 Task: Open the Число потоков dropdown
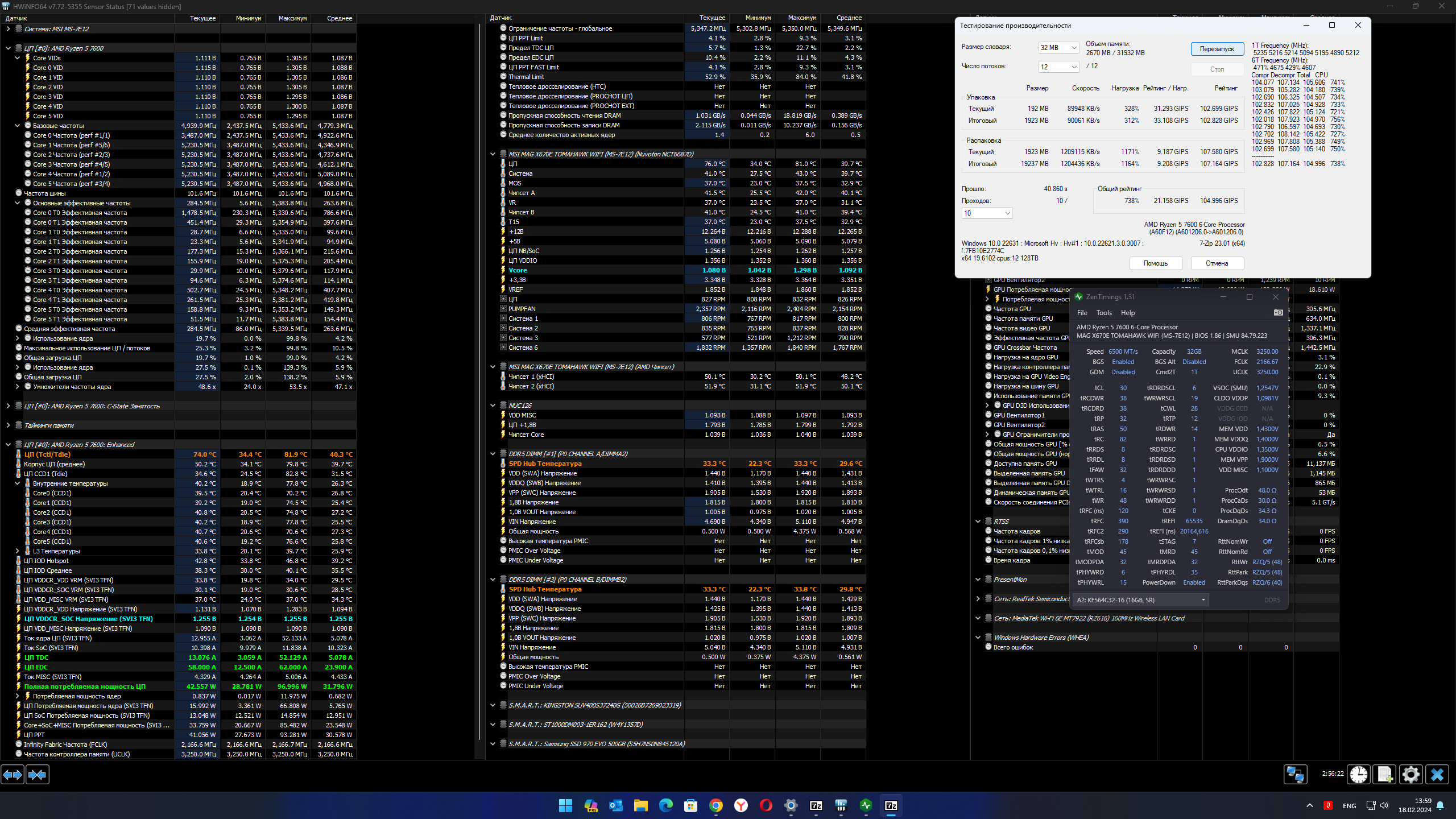tap(1058, 67)
